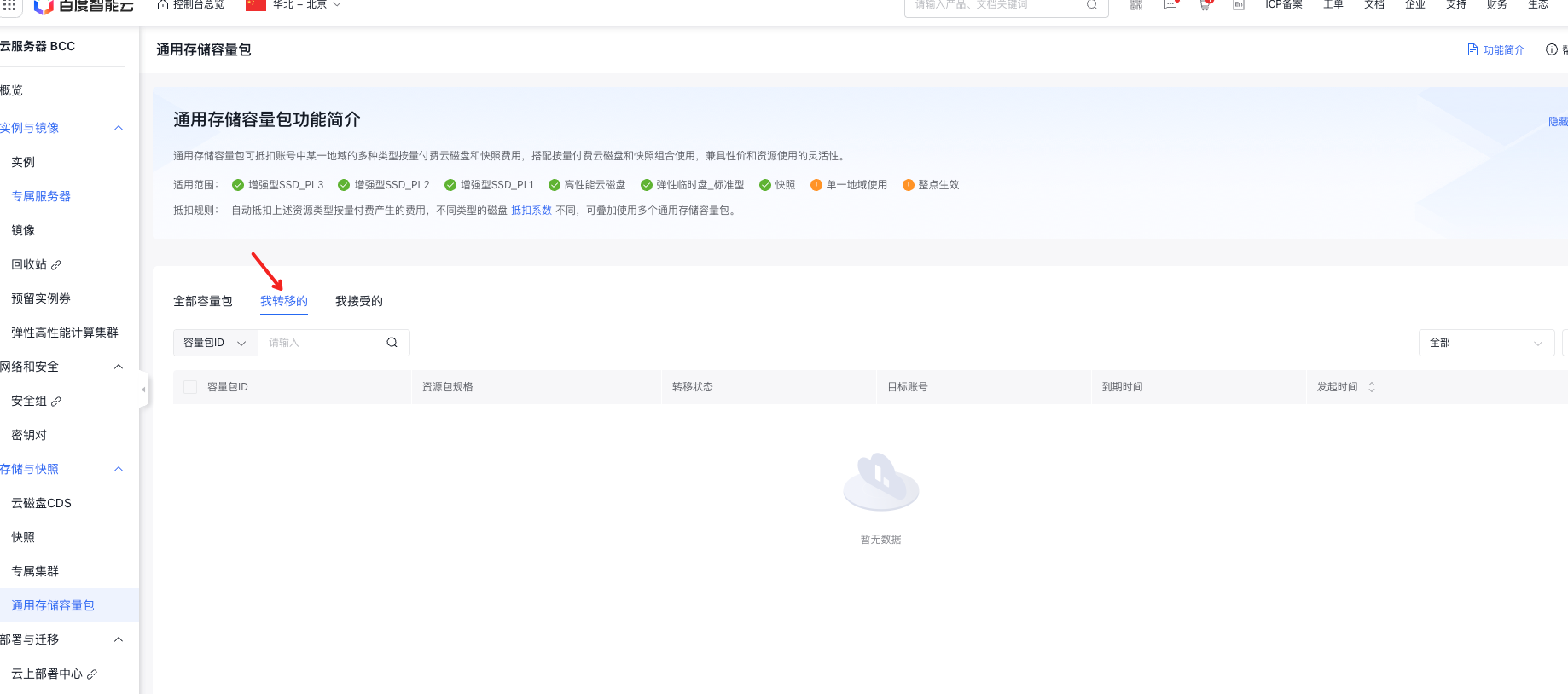Click the sort arrows beside 发起时间

coord(1372,387)
